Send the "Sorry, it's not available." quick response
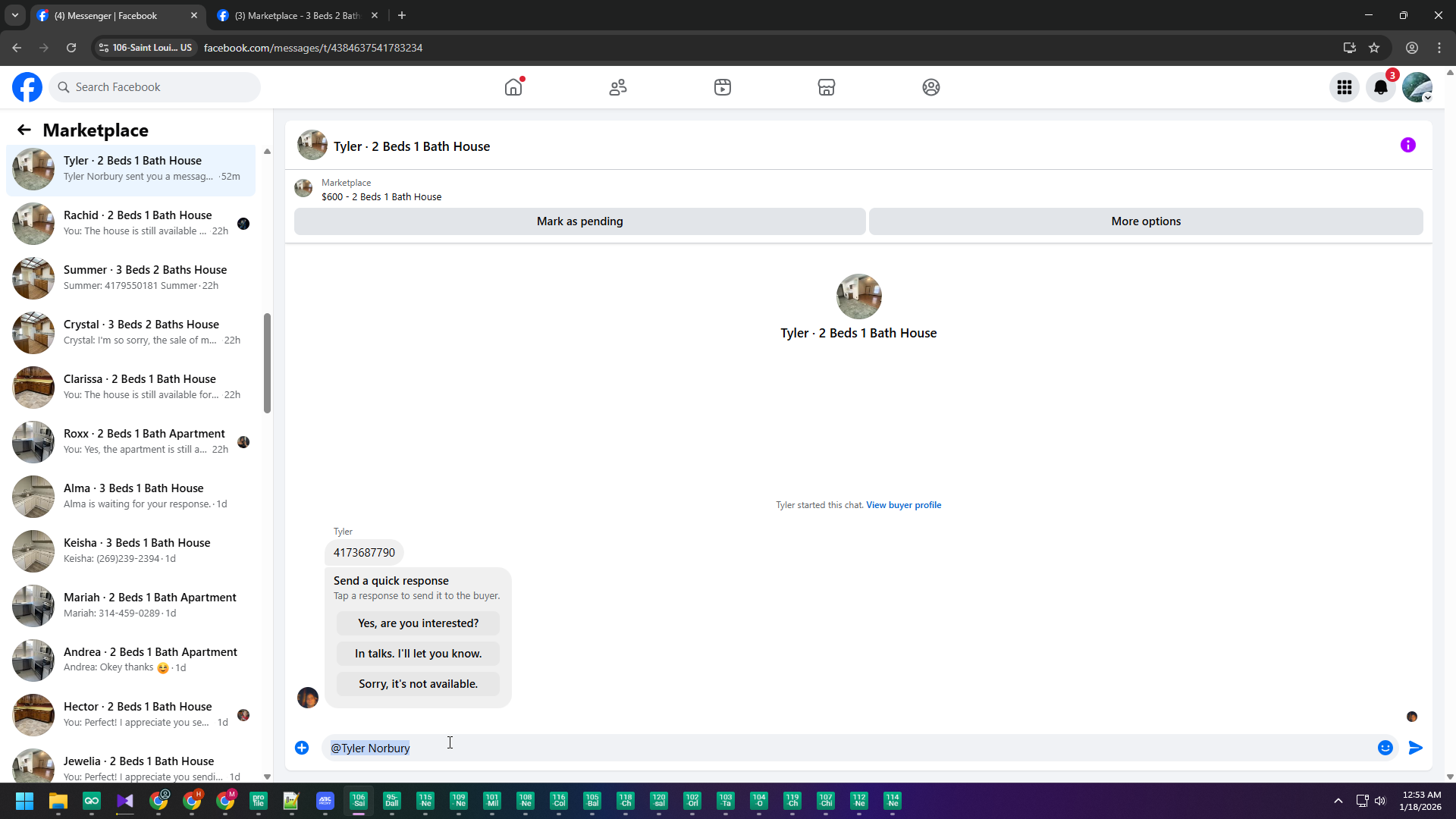The width and height of the screenshot is (1456, 819). click(x=418, y=684)
